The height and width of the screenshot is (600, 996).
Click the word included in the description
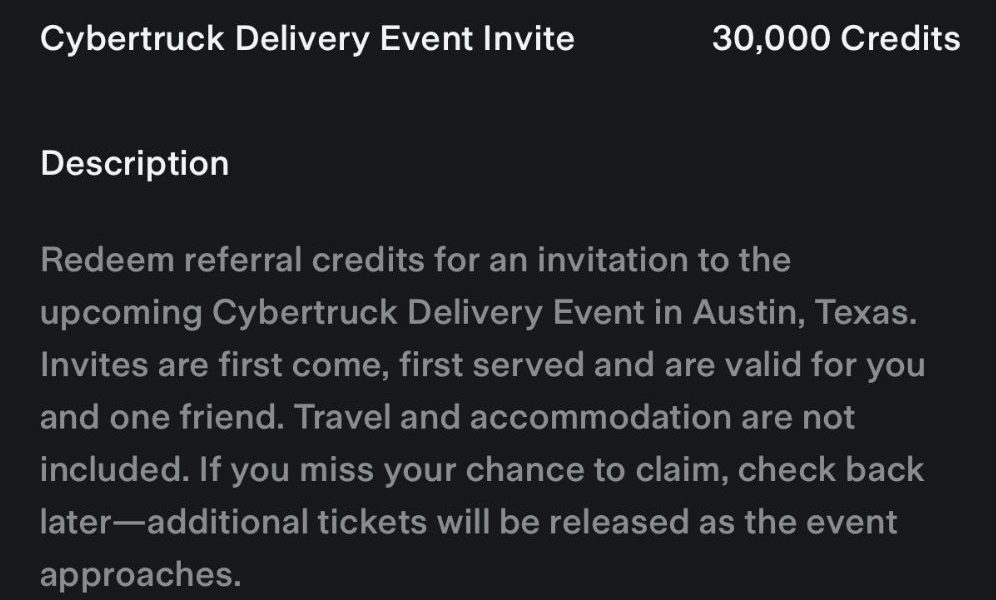point(115,470)
